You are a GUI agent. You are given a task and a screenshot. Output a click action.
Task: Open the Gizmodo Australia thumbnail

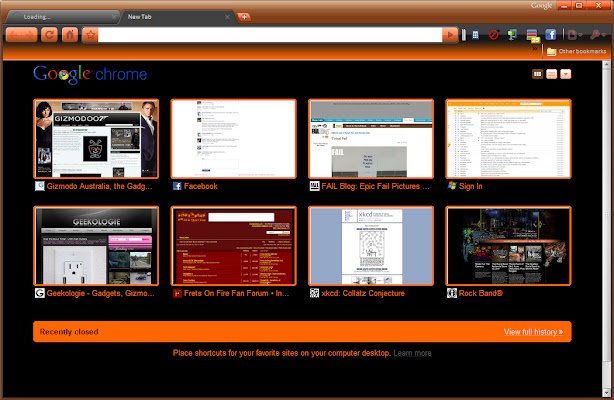[96, 139]
